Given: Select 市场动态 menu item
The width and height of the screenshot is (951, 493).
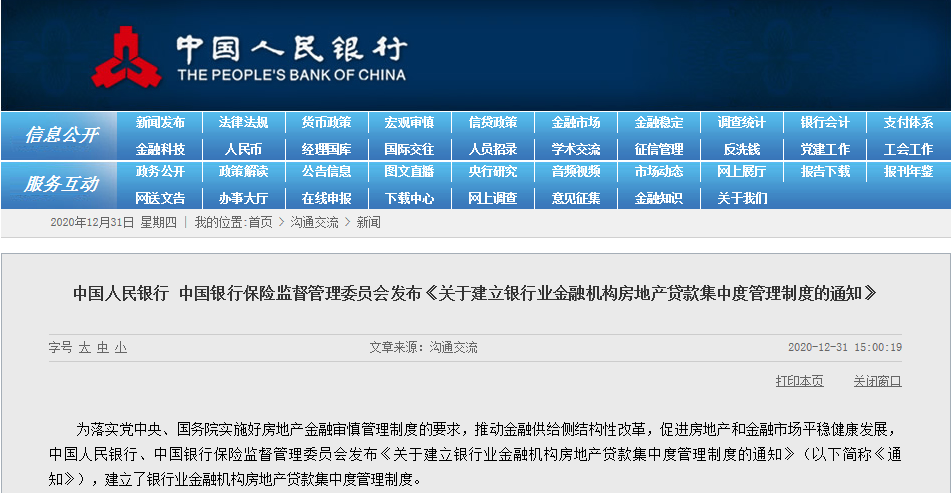Looking at the screenshot, I should (x=659, y=172).
